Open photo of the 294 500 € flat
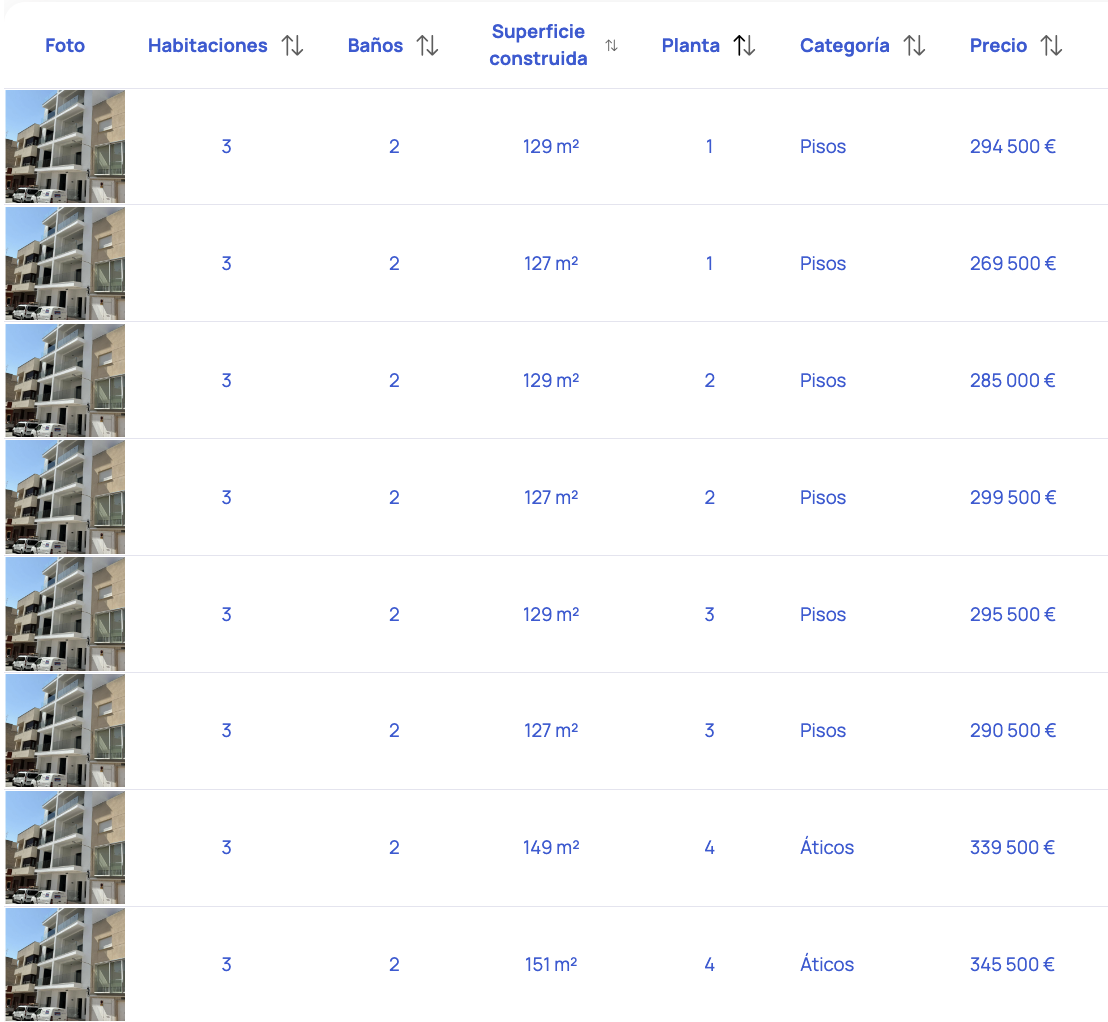Image resolution: width=1108 pixels, height=1022 pixels. (x=65, y=146)
